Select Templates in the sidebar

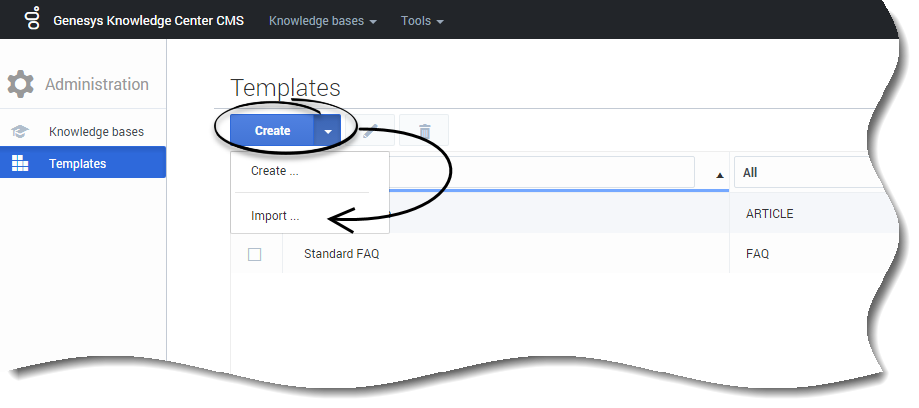[x=77, y=164]
